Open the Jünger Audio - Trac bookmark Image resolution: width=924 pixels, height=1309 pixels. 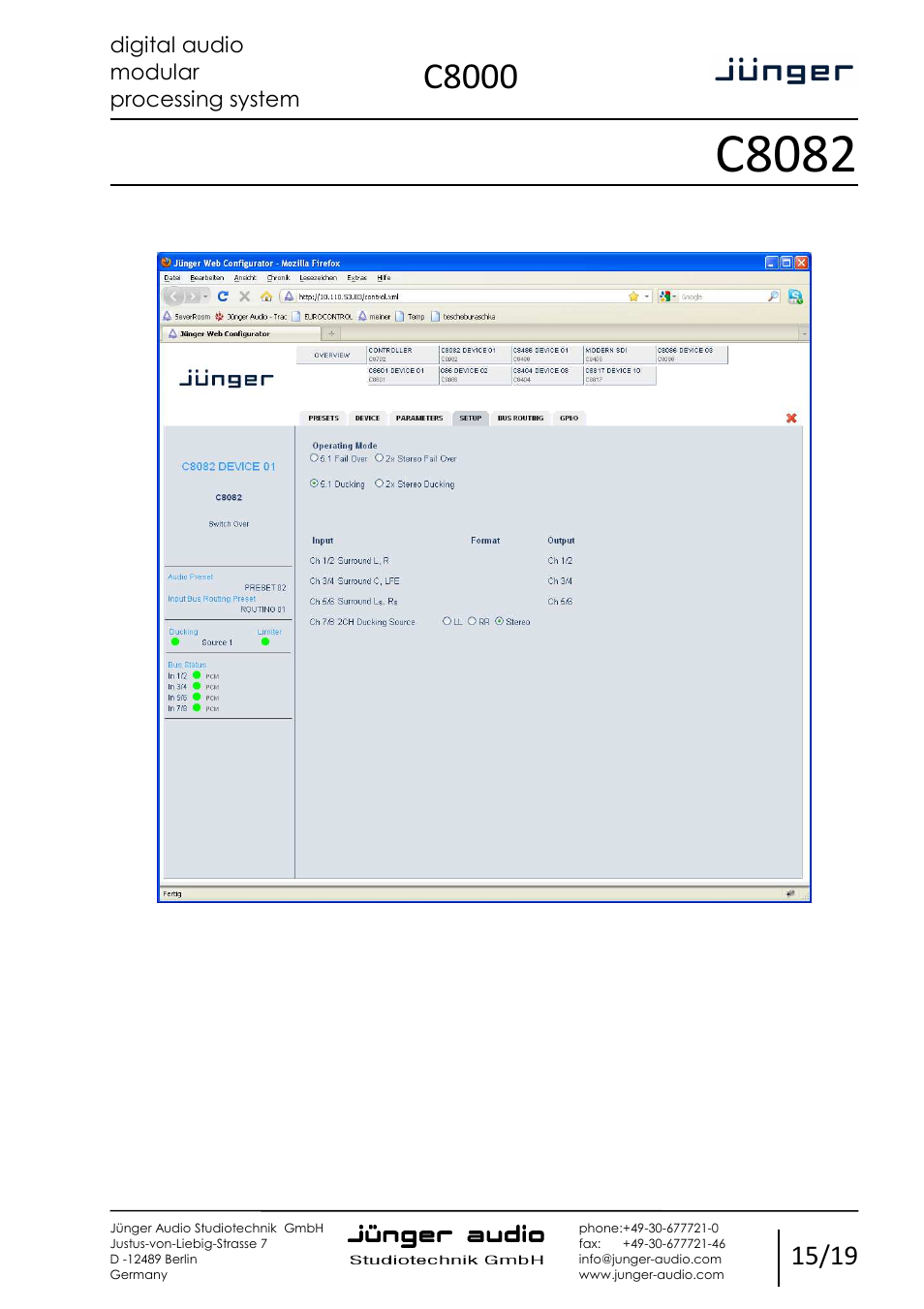(251, 317)
